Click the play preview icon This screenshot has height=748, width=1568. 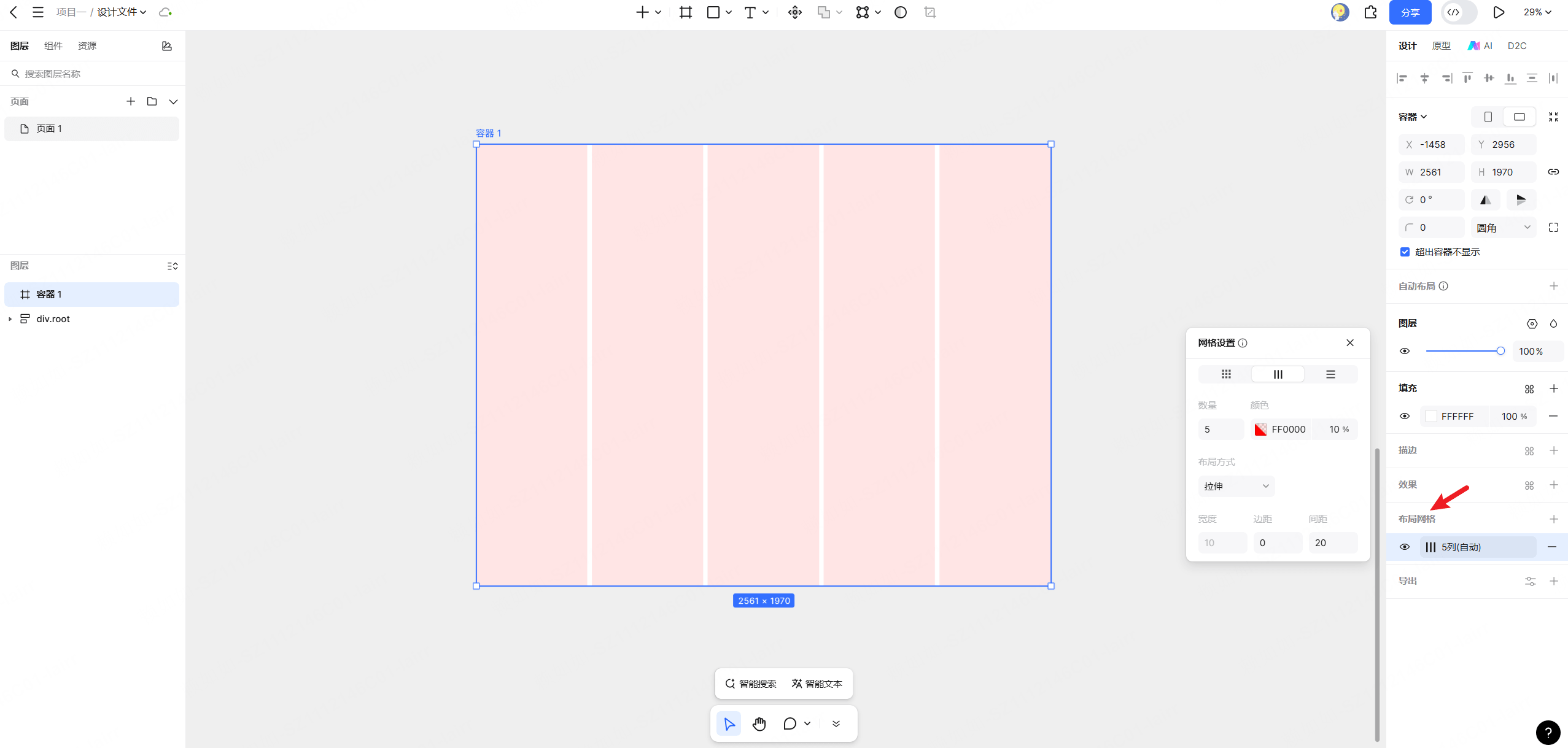click(1498, 12)
